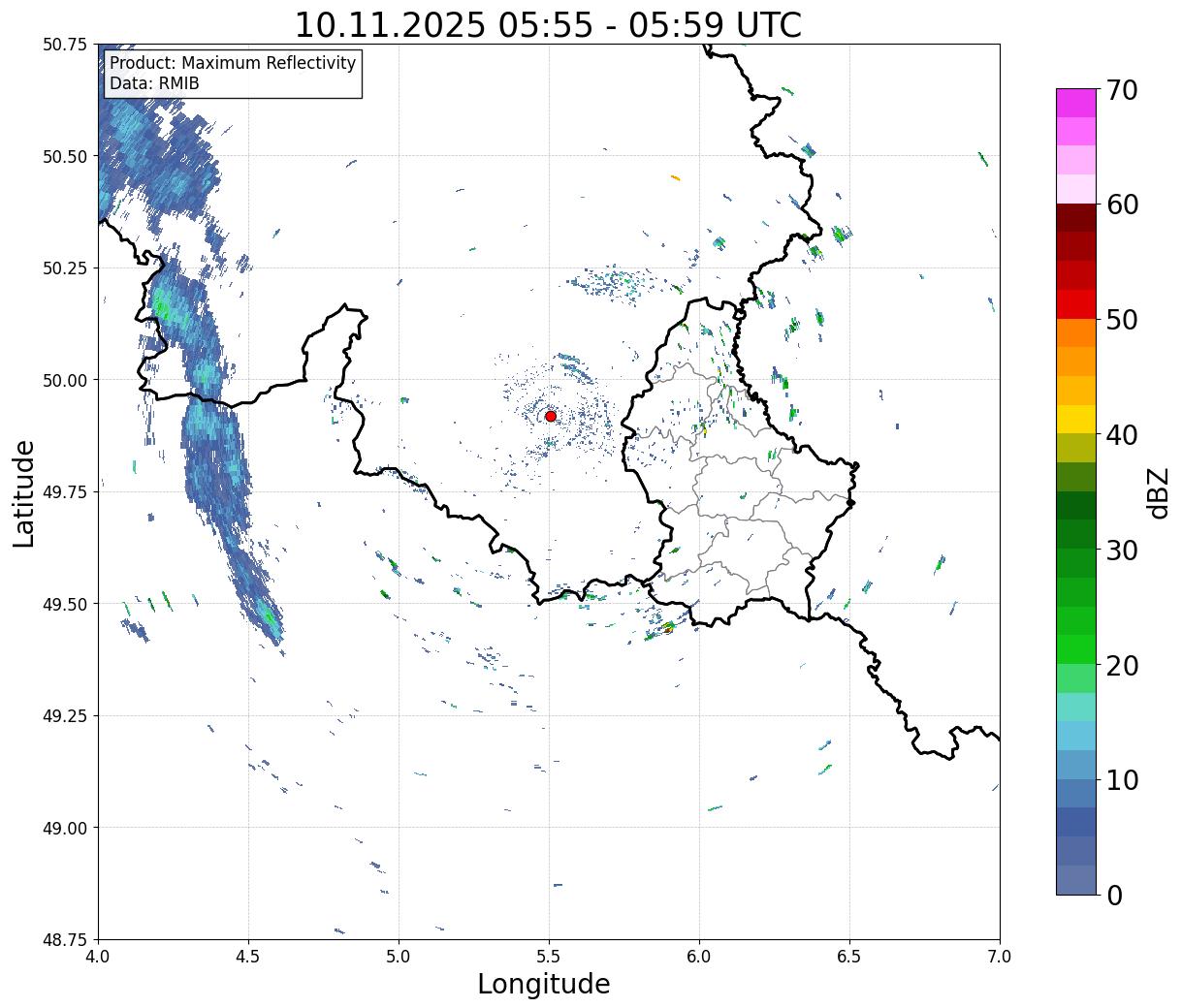The image size is (1182, 1008).
Task: Click the colorbar tick label '70'
Action: coord(1121,90)
